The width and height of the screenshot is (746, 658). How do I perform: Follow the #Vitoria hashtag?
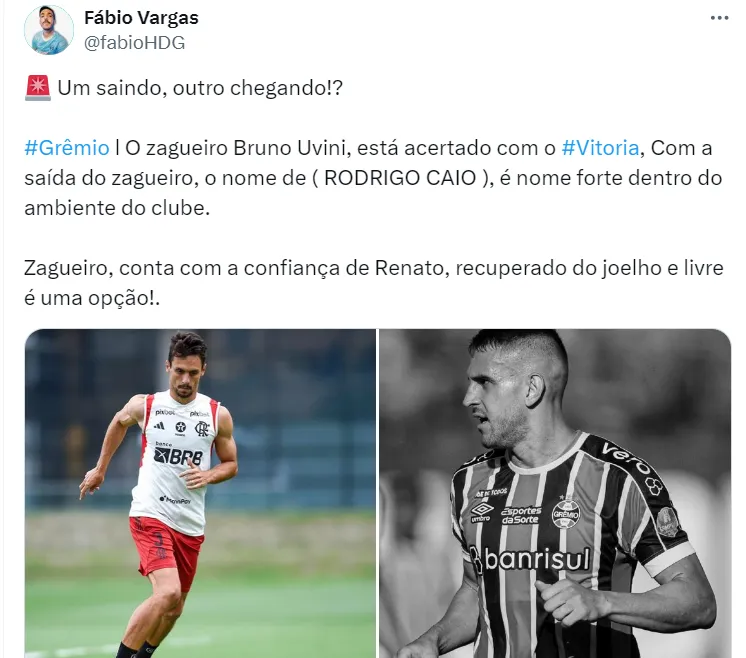[600, 148]
